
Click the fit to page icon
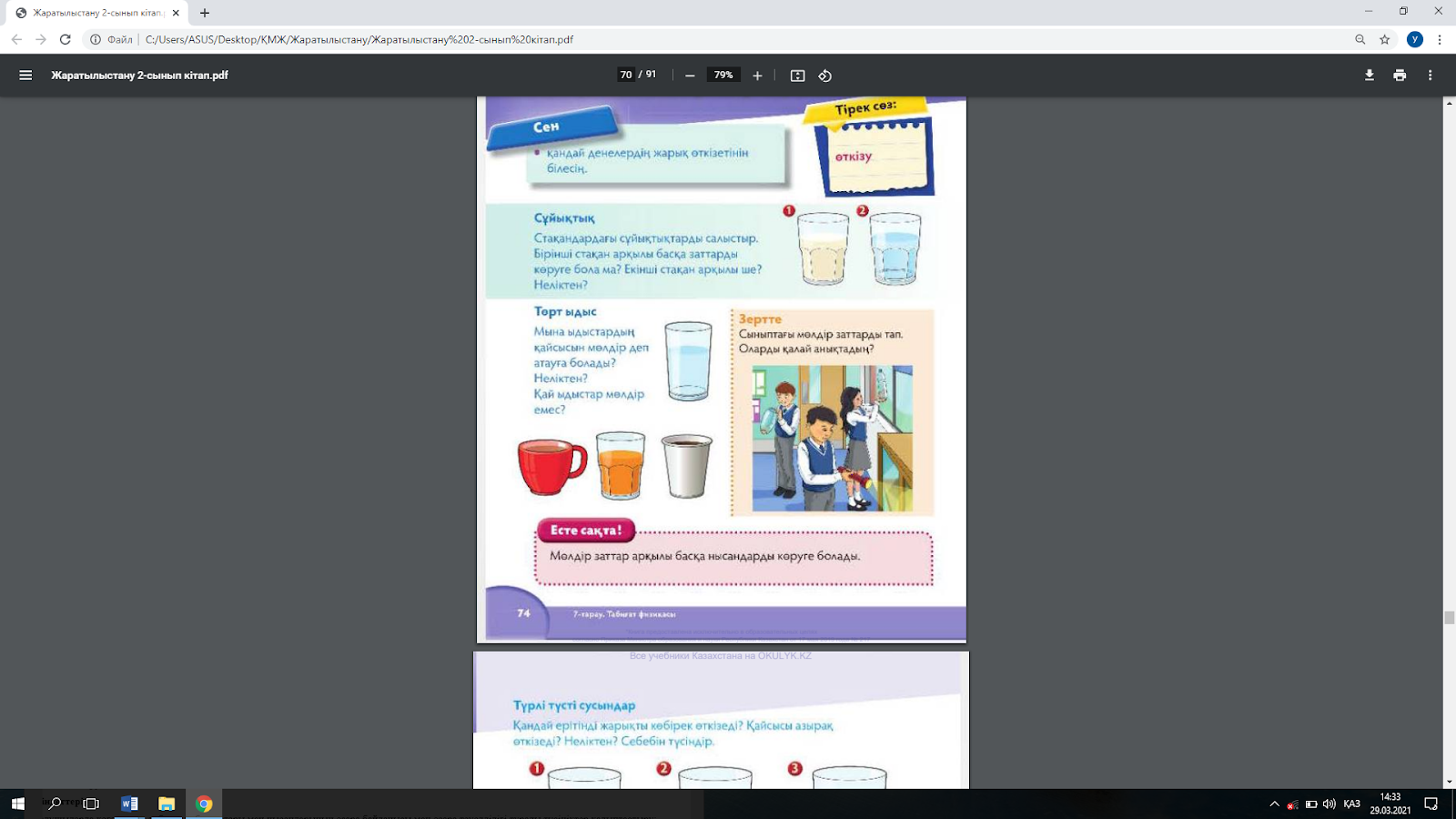tap(797, 76)
